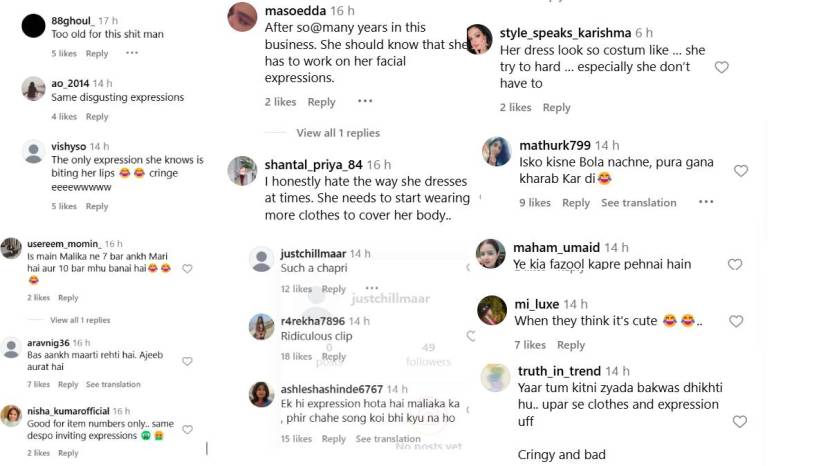Open more options on mathurk799's comment
Viewport: 830px width, 466px height.
point(706,202)
